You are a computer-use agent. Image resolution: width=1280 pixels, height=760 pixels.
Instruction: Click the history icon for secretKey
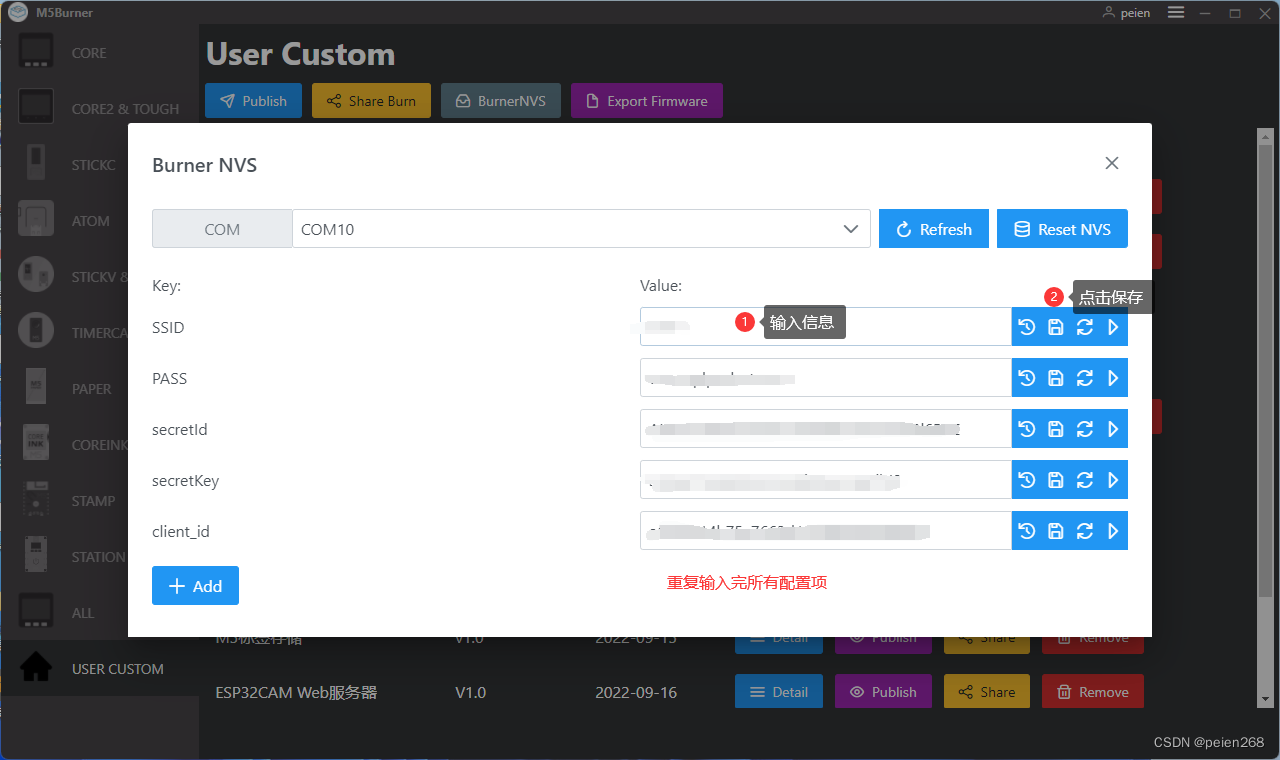[x=1026, y=480]
